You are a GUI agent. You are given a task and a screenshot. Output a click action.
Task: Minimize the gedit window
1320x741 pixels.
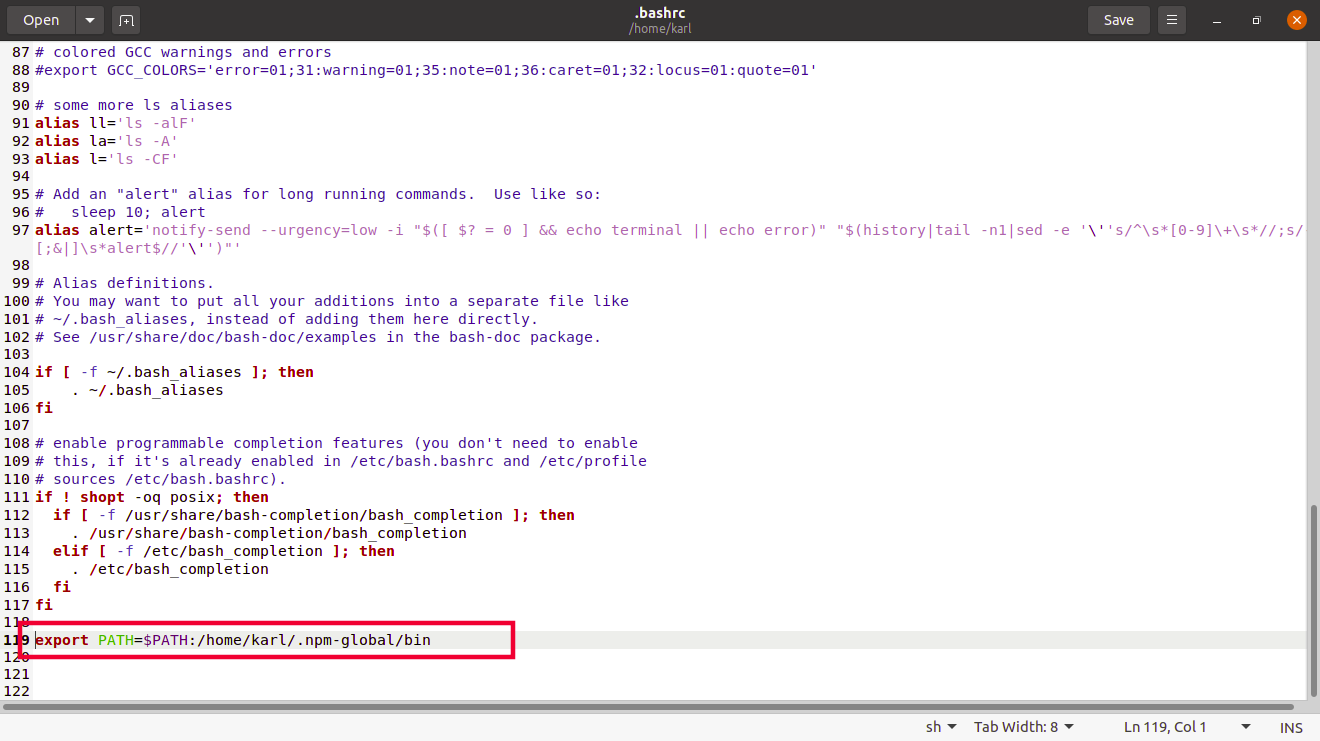point(1216,20)
